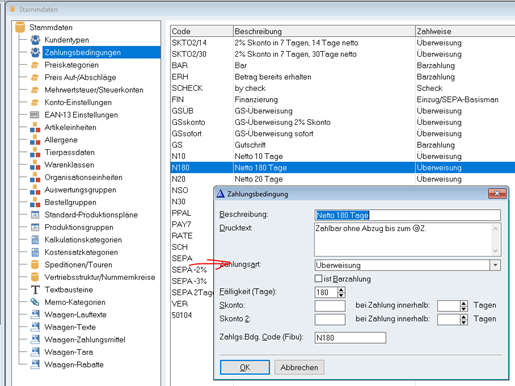Click the EAN-13 Einstellungen barcode icon

click(35, 115)
